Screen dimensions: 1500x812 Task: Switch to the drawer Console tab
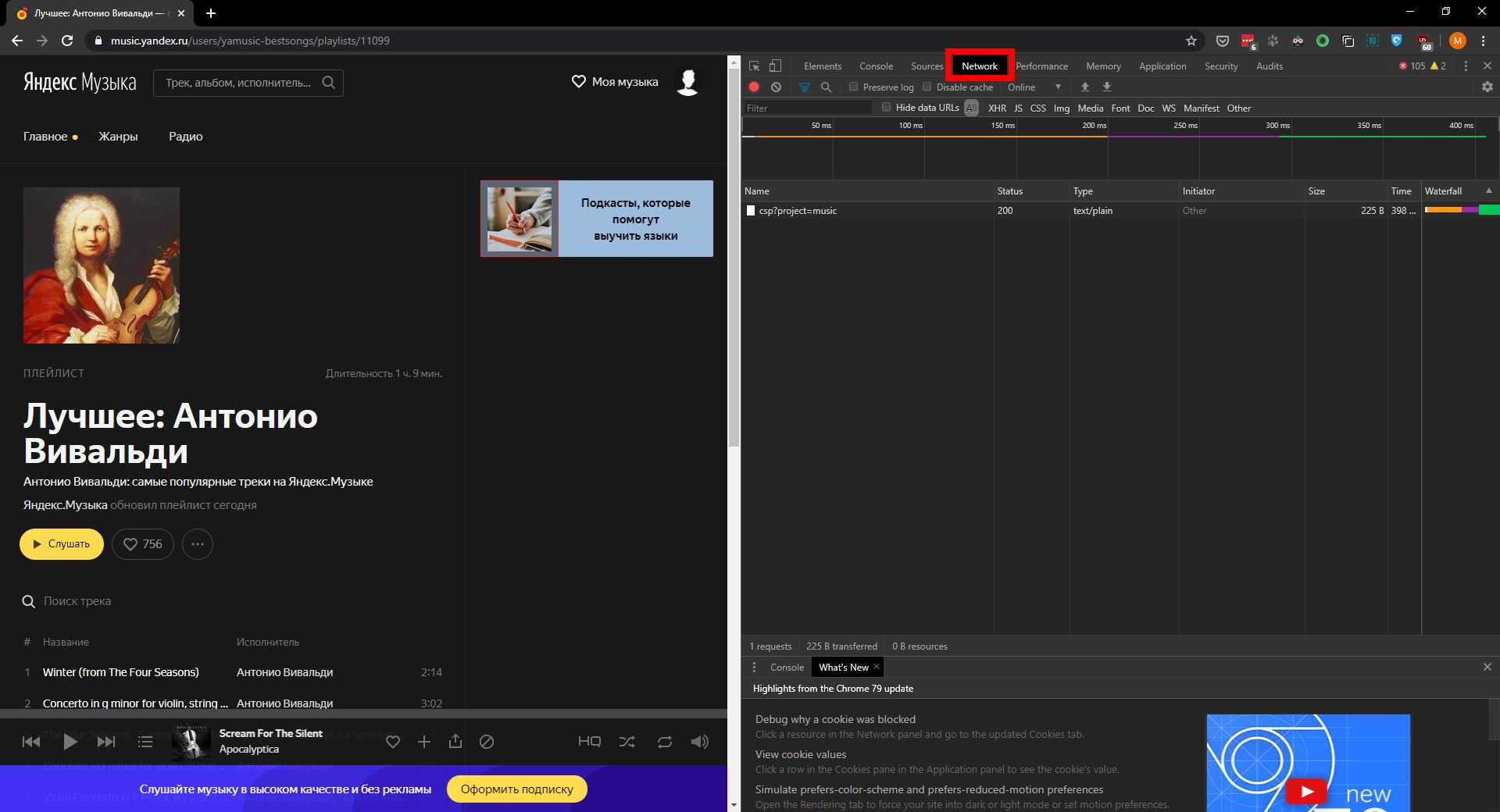pyautogui.click(x=787, y=667)
